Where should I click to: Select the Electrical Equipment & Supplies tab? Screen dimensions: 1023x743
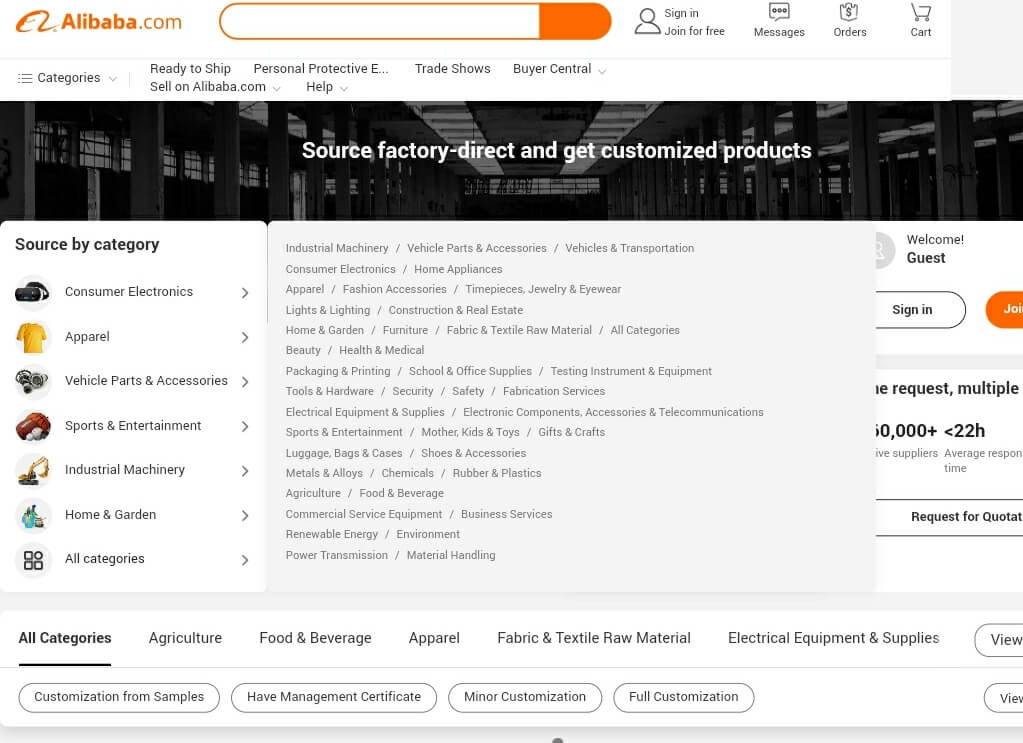click(x=834, y=638)
